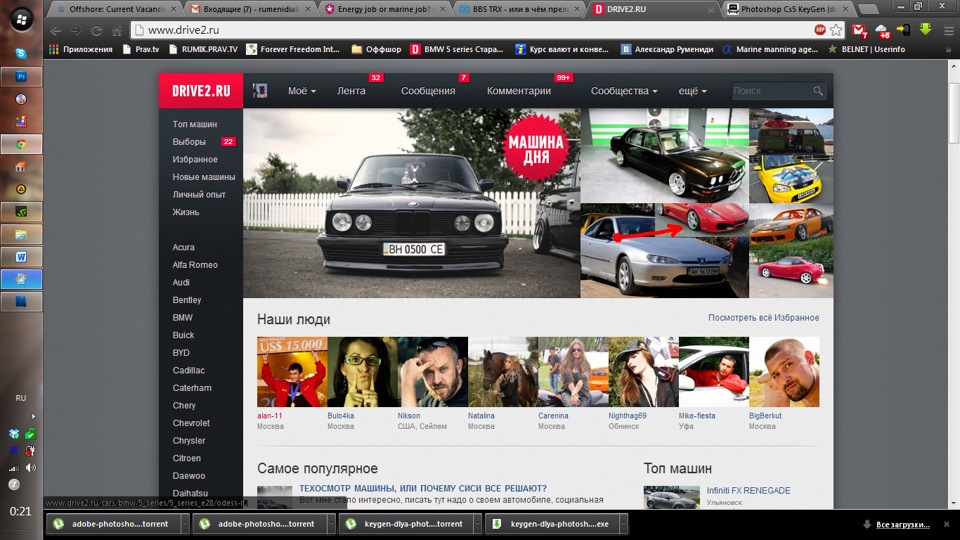The width and height of the screenshot is (960, 540).
Task: Open options arrow for first adobe-photosho torrent download
Action: tap(185, 524)
